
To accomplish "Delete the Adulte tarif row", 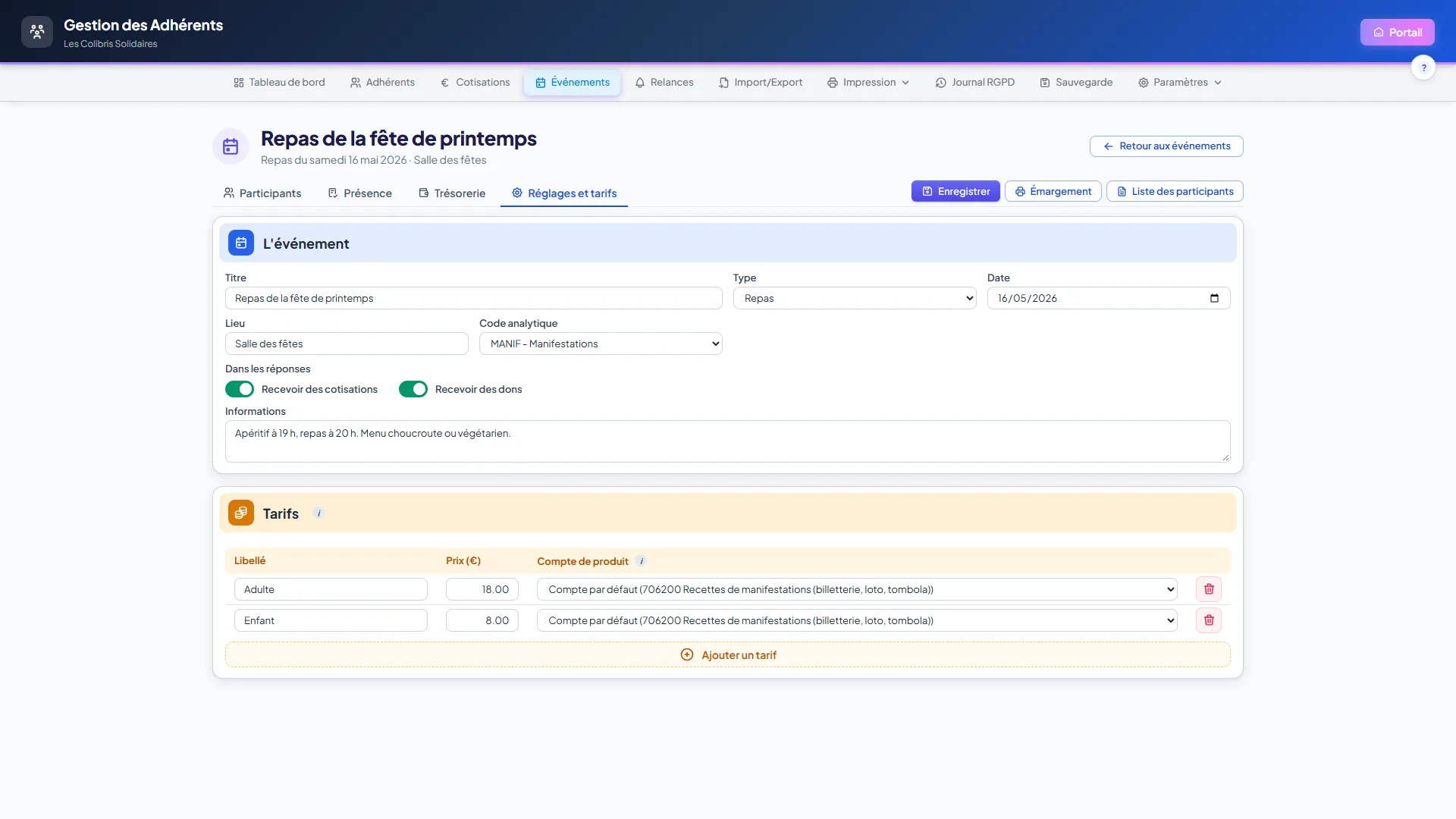I will point(1209,589).
